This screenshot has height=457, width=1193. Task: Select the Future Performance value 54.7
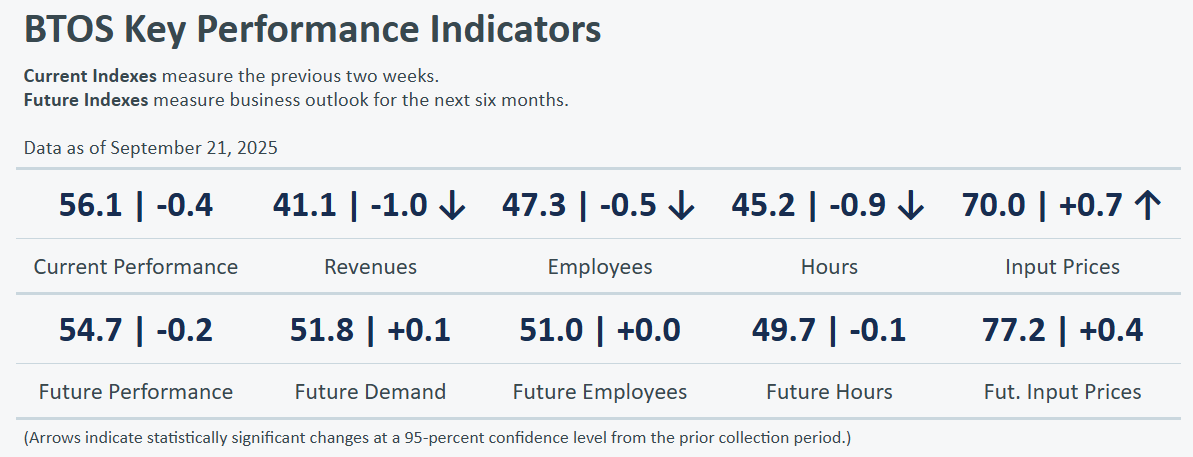tap(90, 330)
